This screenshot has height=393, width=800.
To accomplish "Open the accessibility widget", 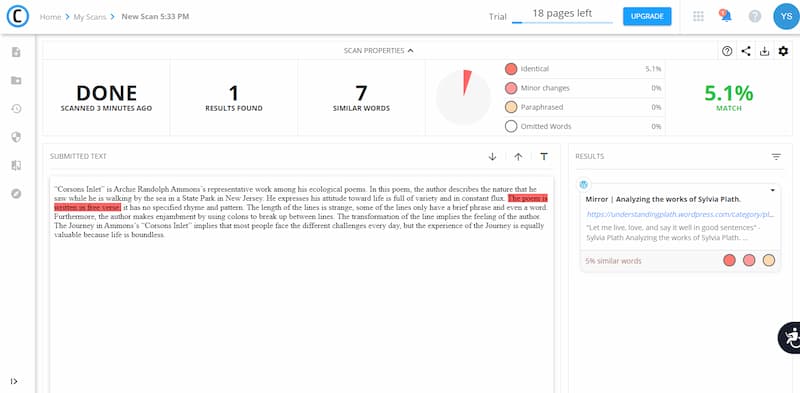I will [789, 338].
